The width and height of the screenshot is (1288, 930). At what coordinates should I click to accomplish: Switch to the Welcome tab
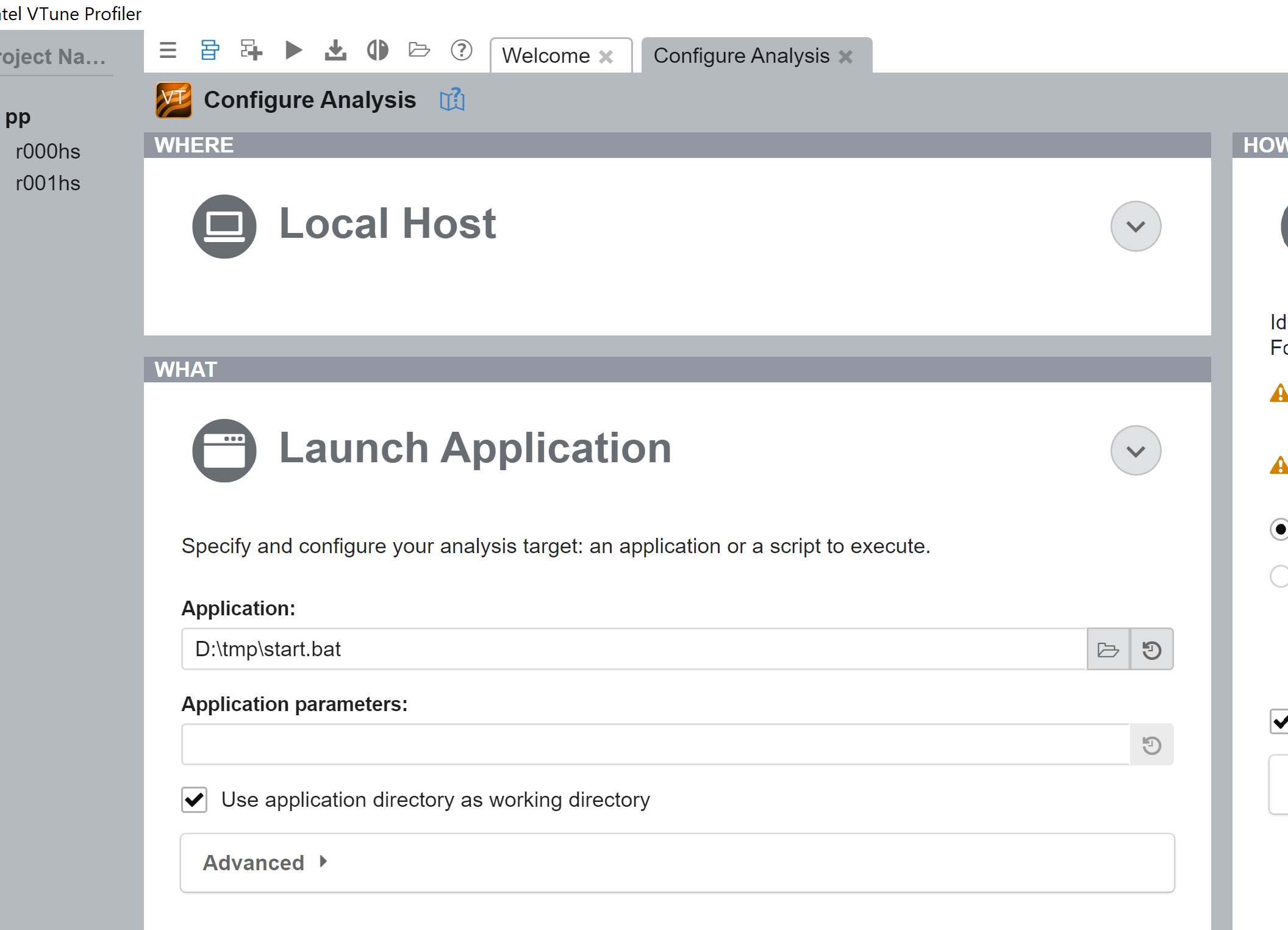click(546, 56)
